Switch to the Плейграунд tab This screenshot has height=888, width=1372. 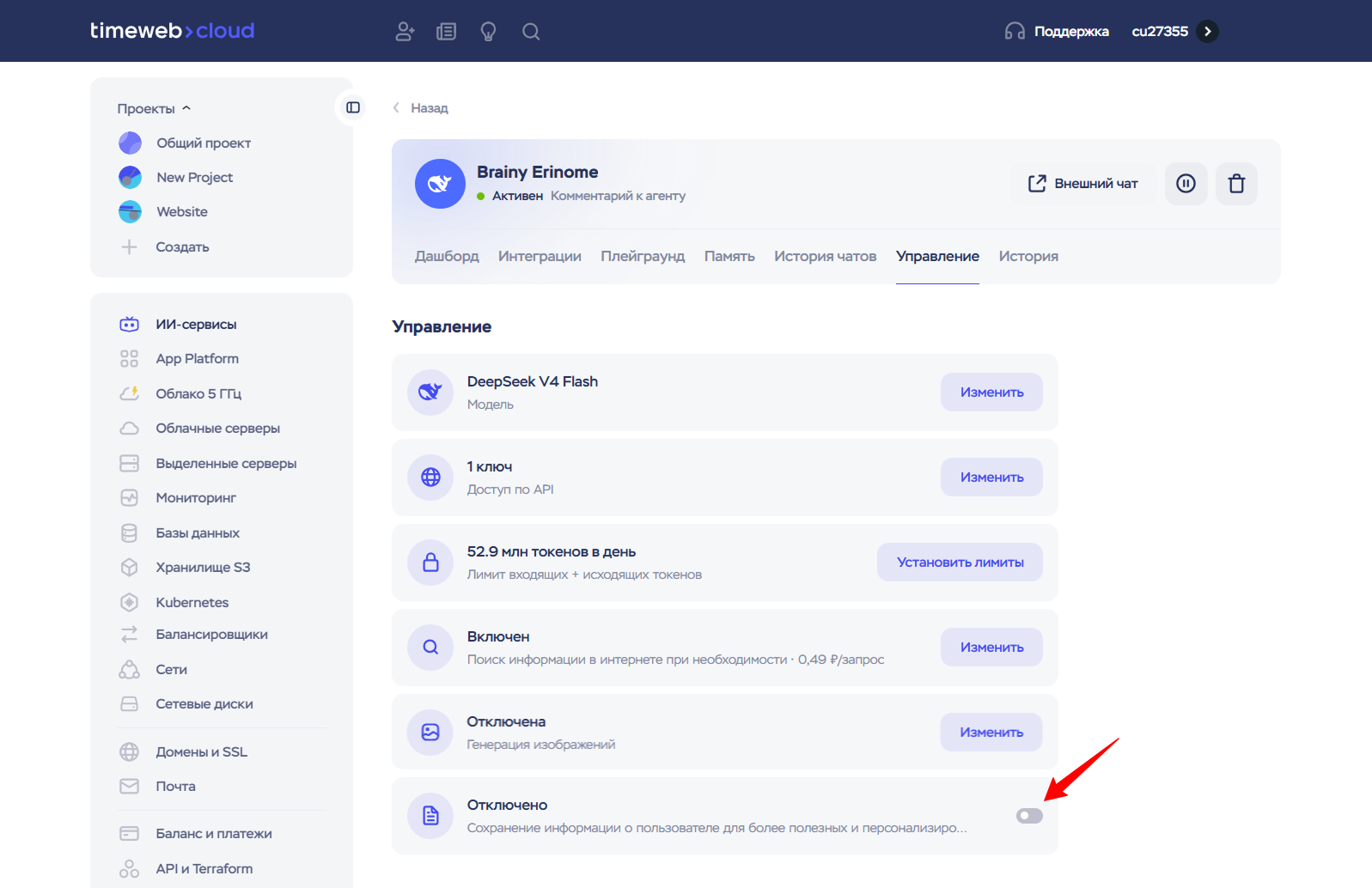pyautogui.click(x=643, y=257)
